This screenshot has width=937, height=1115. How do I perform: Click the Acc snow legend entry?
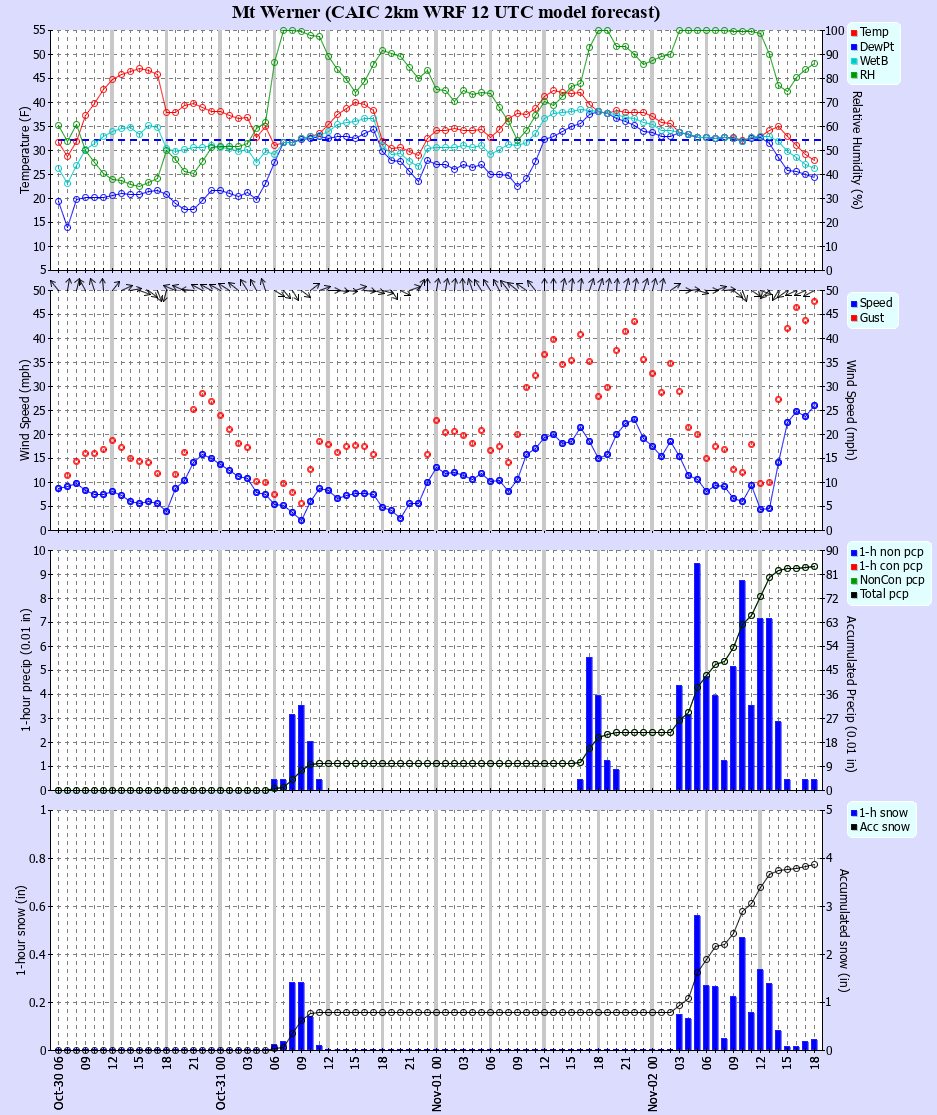880,827
